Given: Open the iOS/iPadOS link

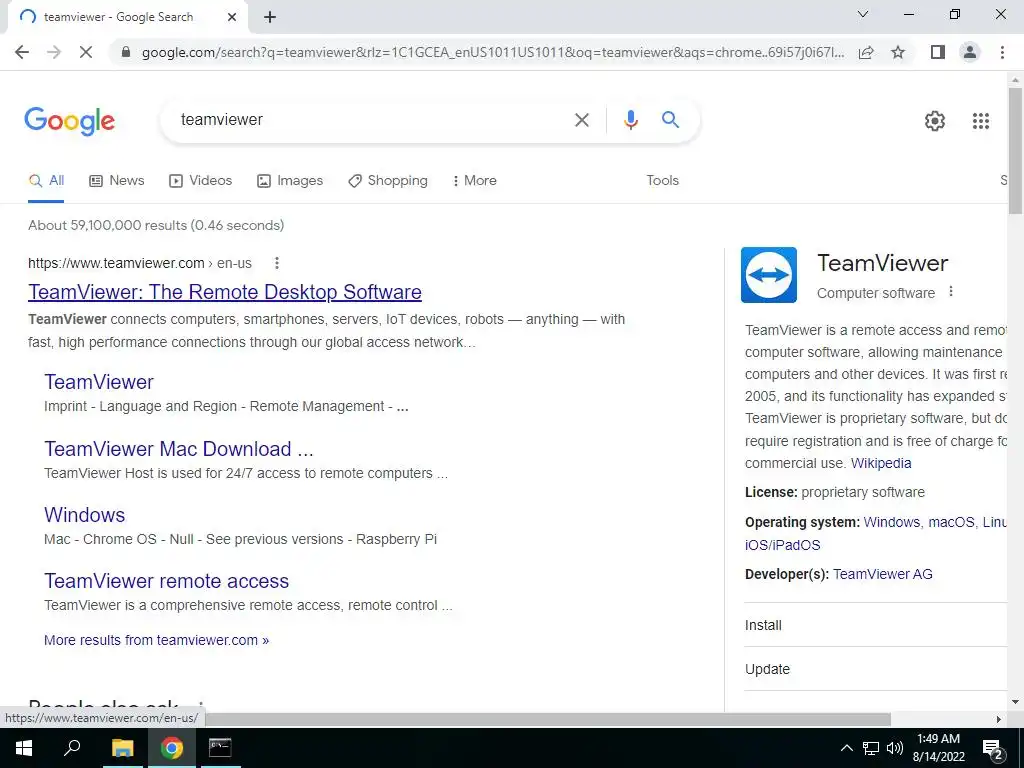Looking at the screenshot, I should point(782,545).
